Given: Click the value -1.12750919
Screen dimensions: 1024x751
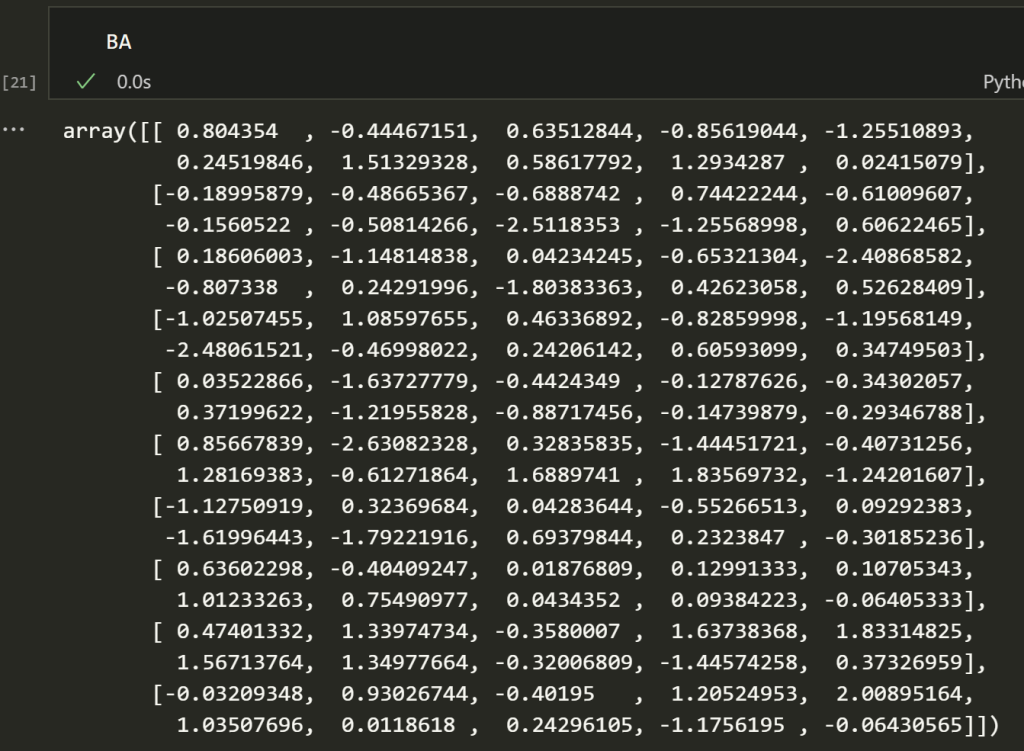Looking at the screenshot, I should pos(234,507).
